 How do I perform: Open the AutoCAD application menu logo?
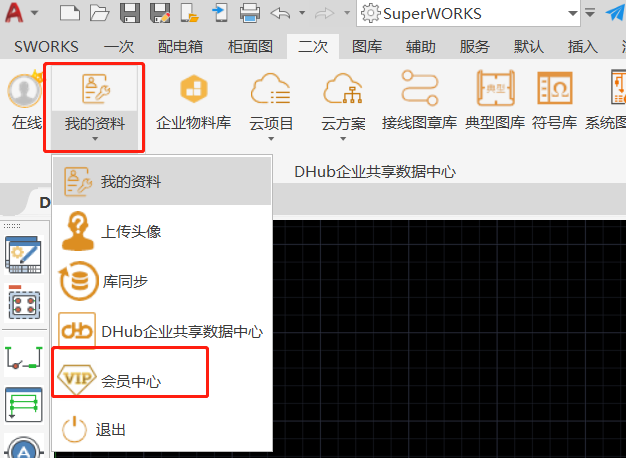pyautogui.click(x=14, y=12)
